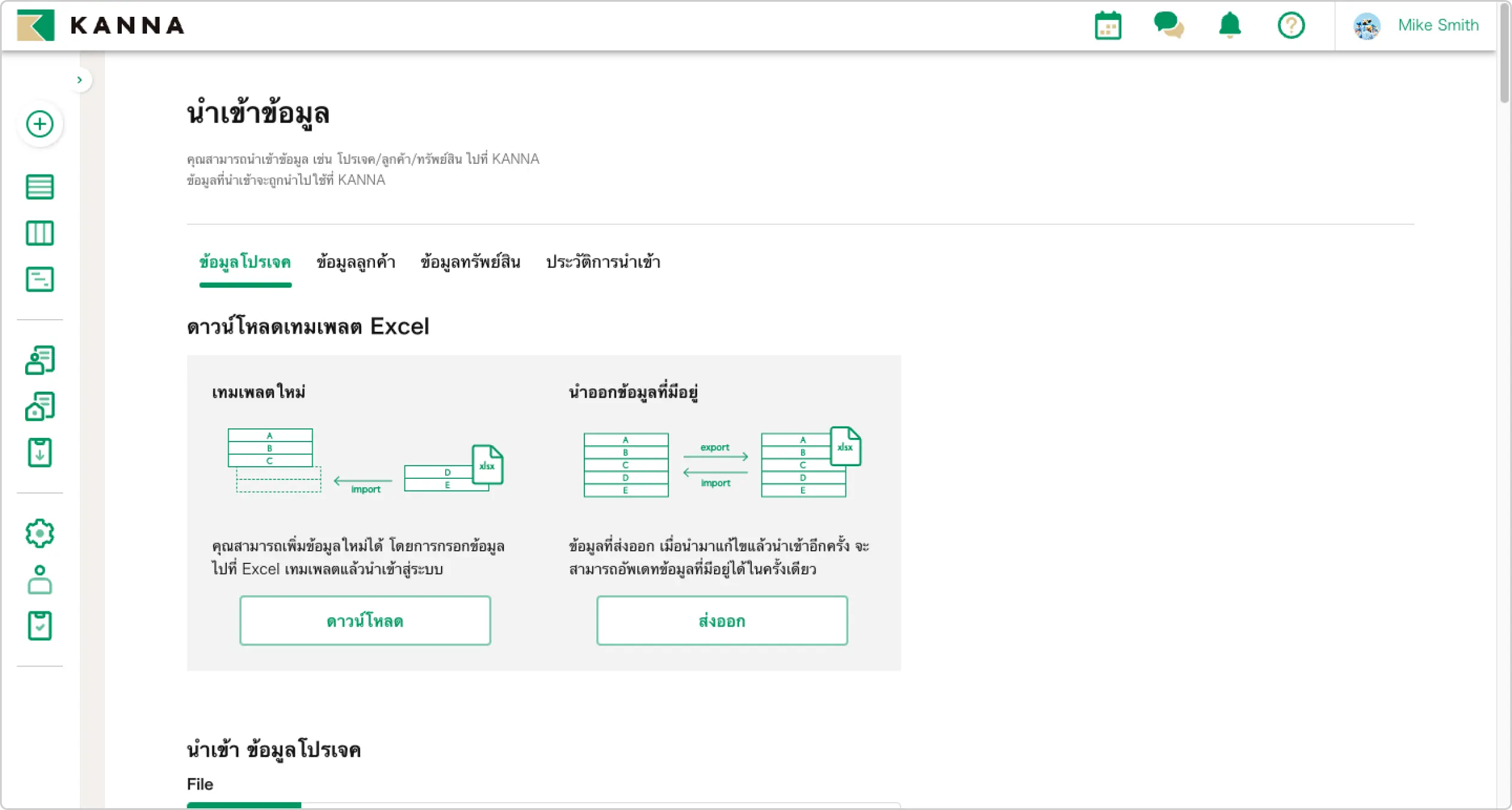Image resolution: width=1512 pixels, height=810 pixels.
Task: Open settings gear in sidebar
Action: point(40,533)
